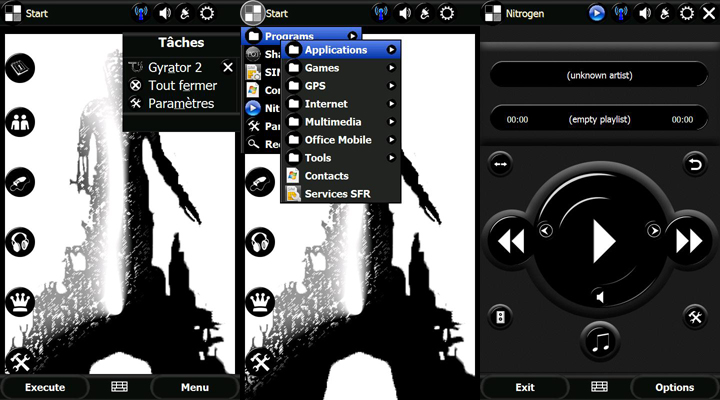
Task: Expand the GPS submenu arrow
Action: tap(391, 85)
